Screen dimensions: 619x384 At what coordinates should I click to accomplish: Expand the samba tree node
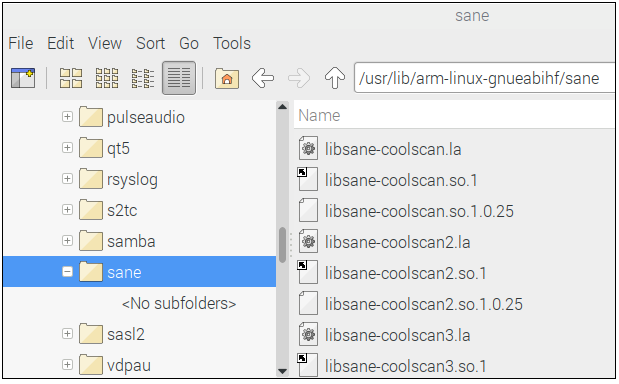67,240
